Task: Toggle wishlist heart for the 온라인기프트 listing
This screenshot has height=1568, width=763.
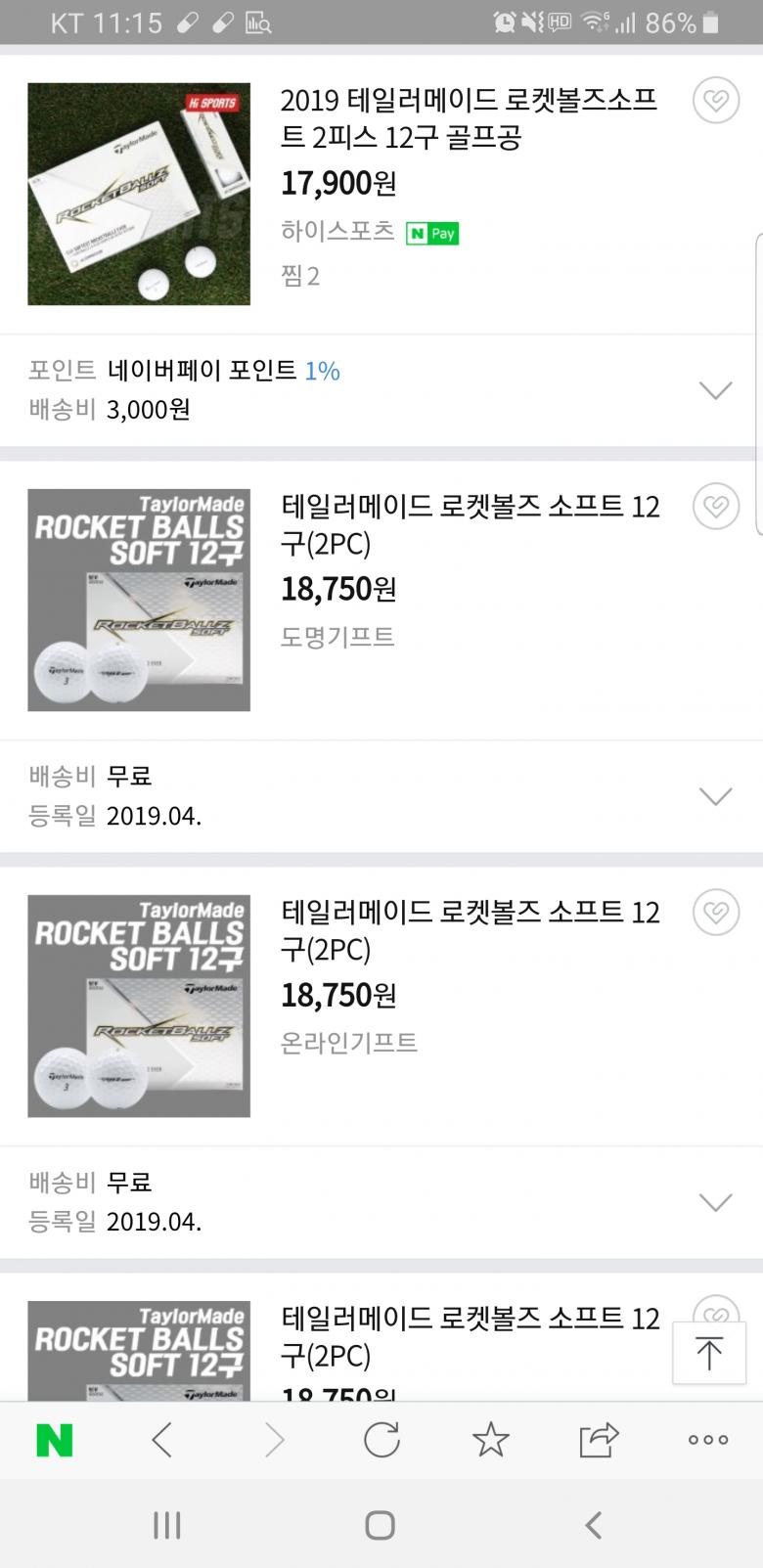Action: point(716,913)
